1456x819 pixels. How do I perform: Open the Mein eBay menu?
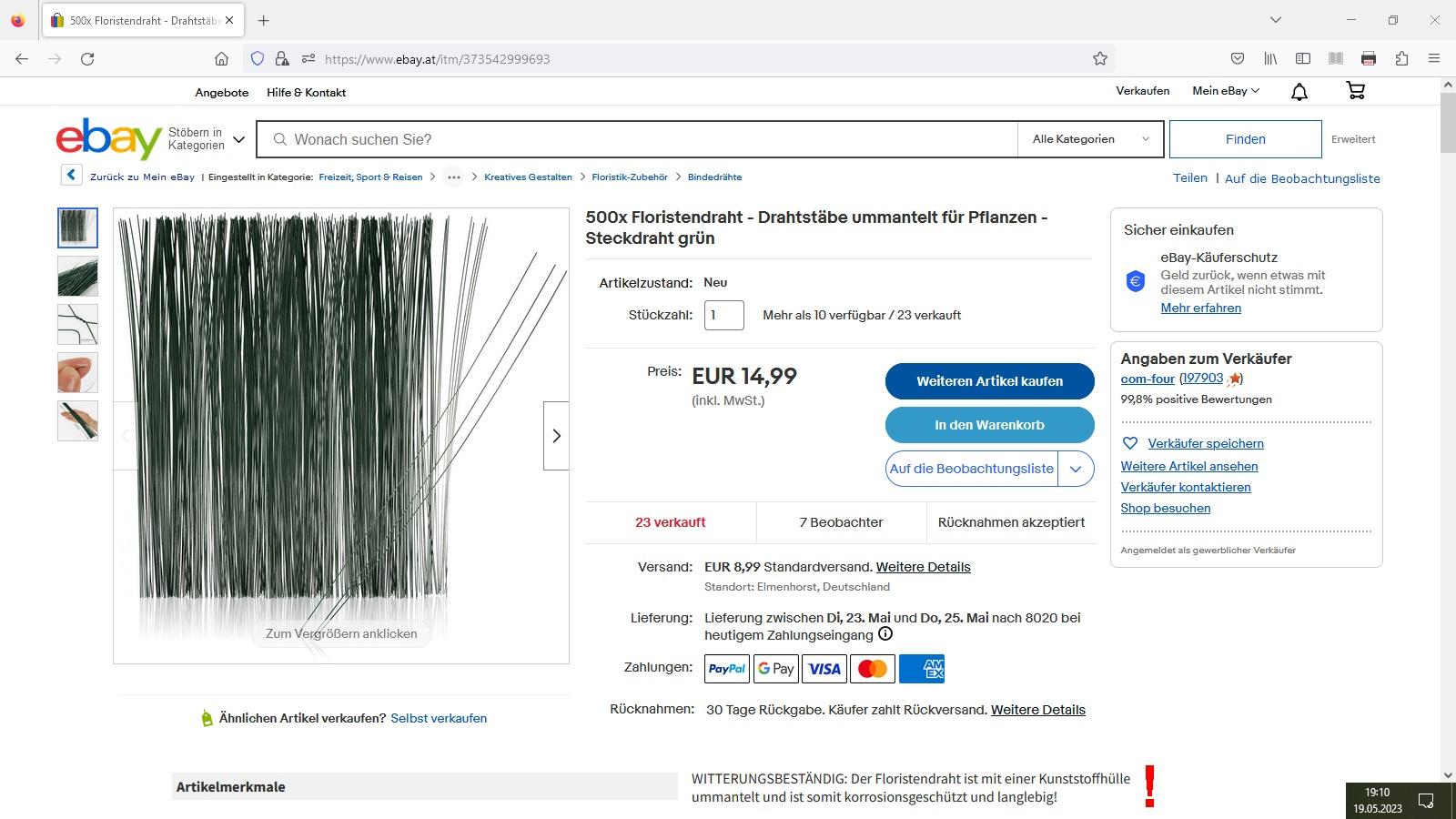tap(1226, 91)
